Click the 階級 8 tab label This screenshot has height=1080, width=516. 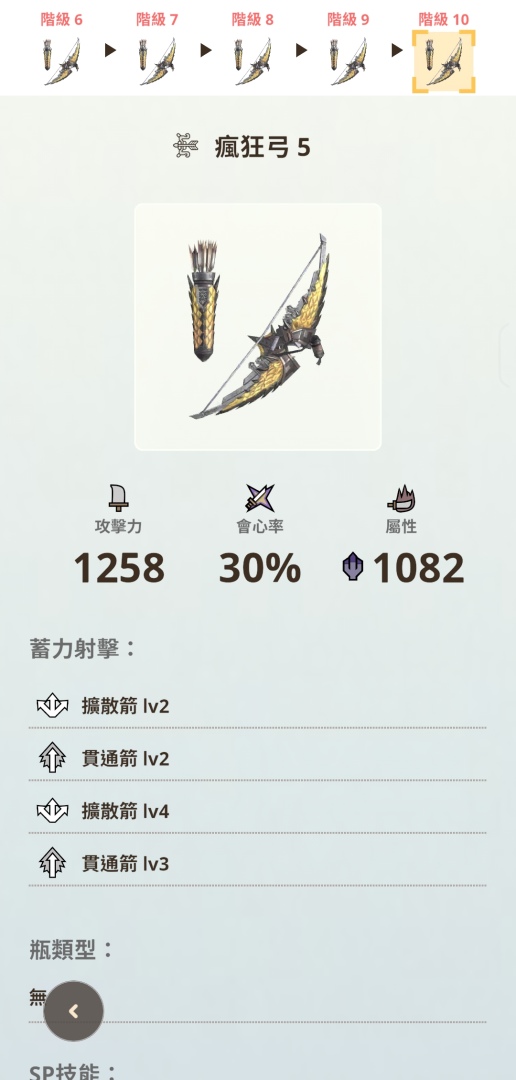(252, 19)
